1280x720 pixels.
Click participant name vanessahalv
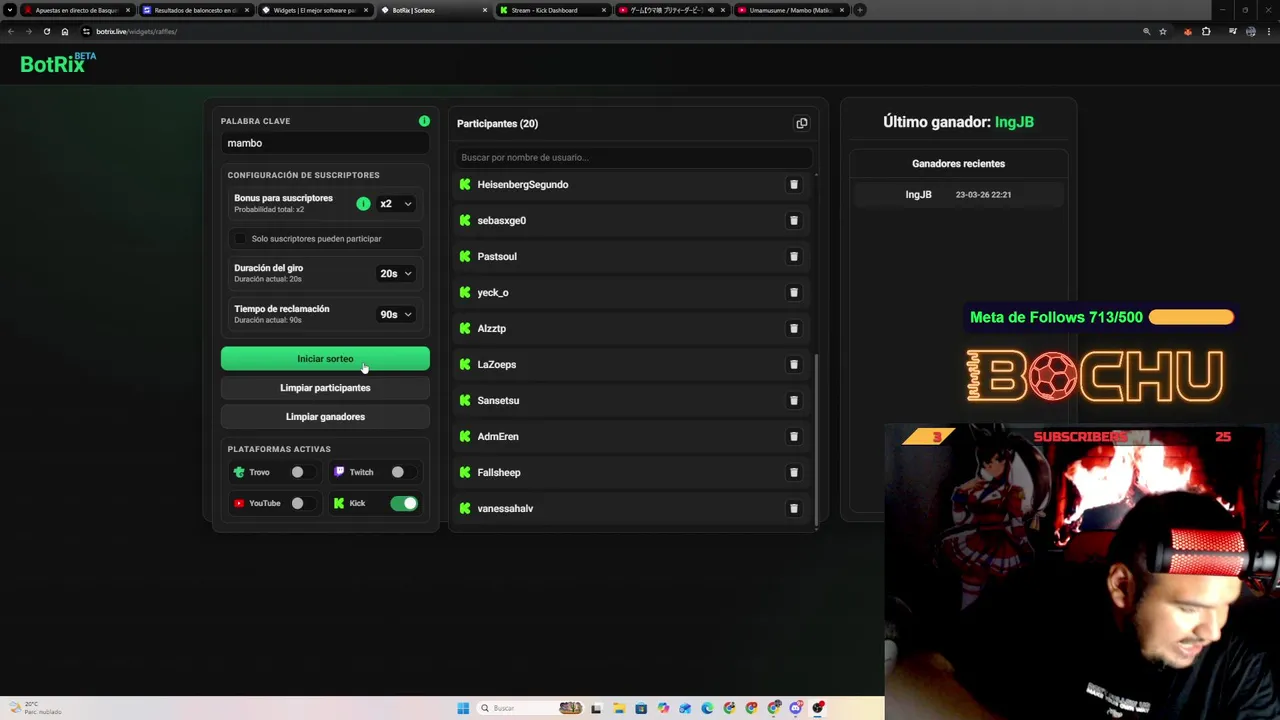505,509
